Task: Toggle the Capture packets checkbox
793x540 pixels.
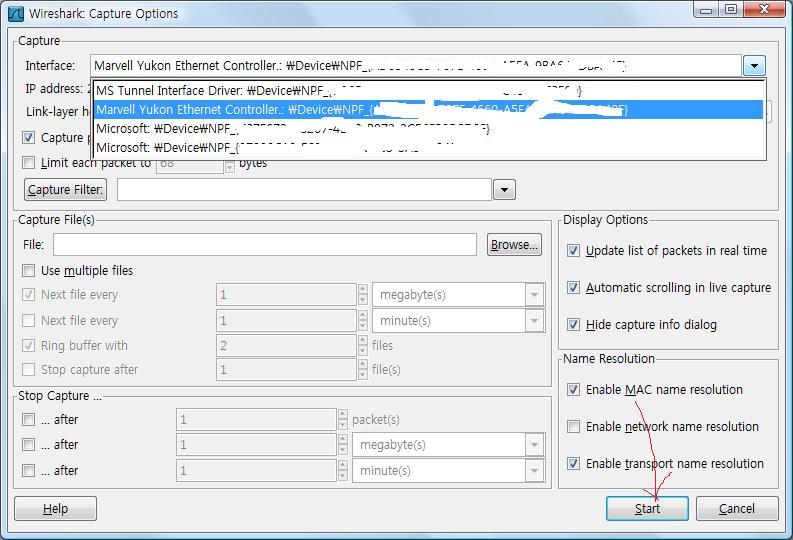Action: coord(29,138)
